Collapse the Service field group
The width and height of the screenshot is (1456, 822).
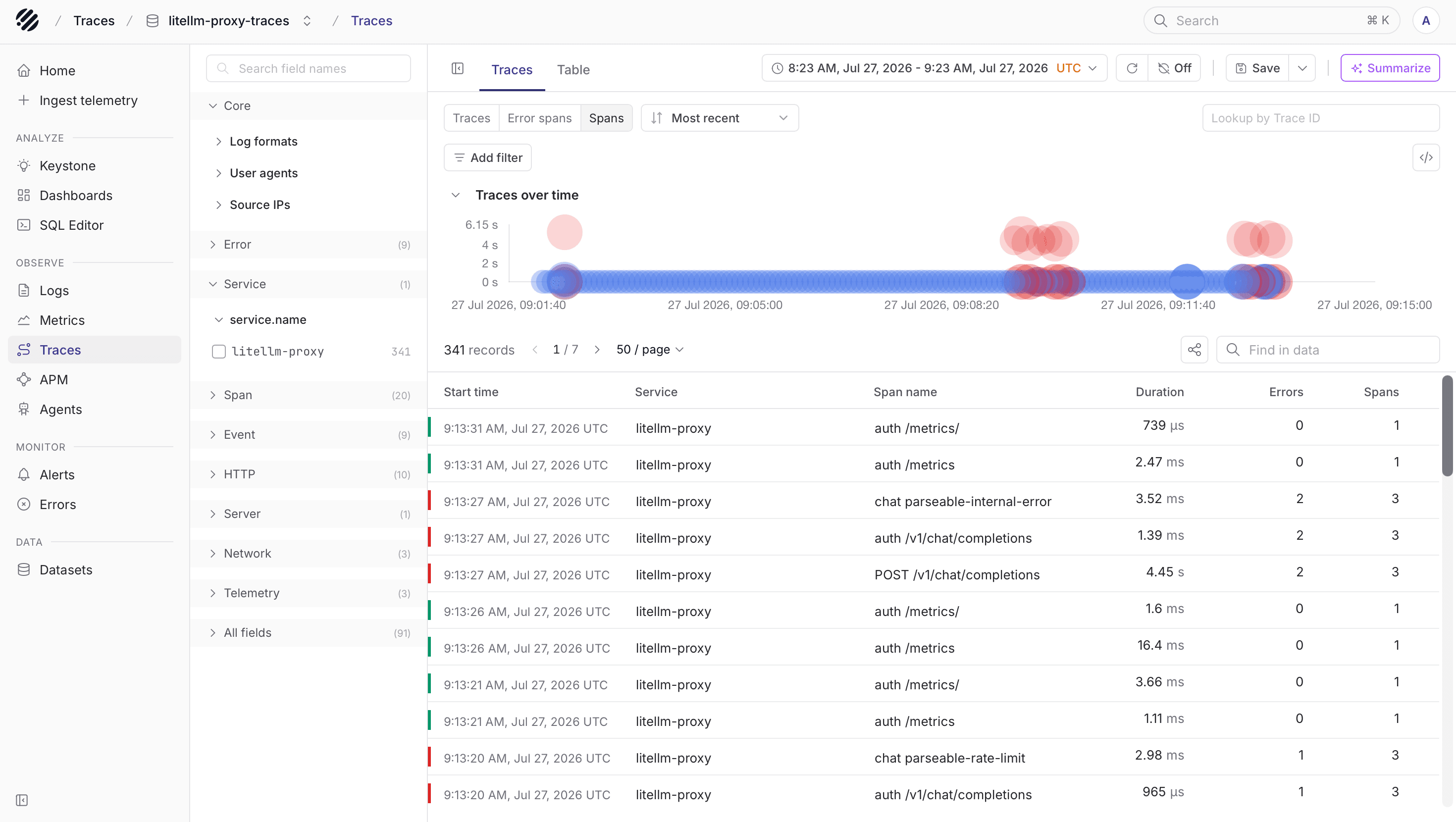click(308, 284)
